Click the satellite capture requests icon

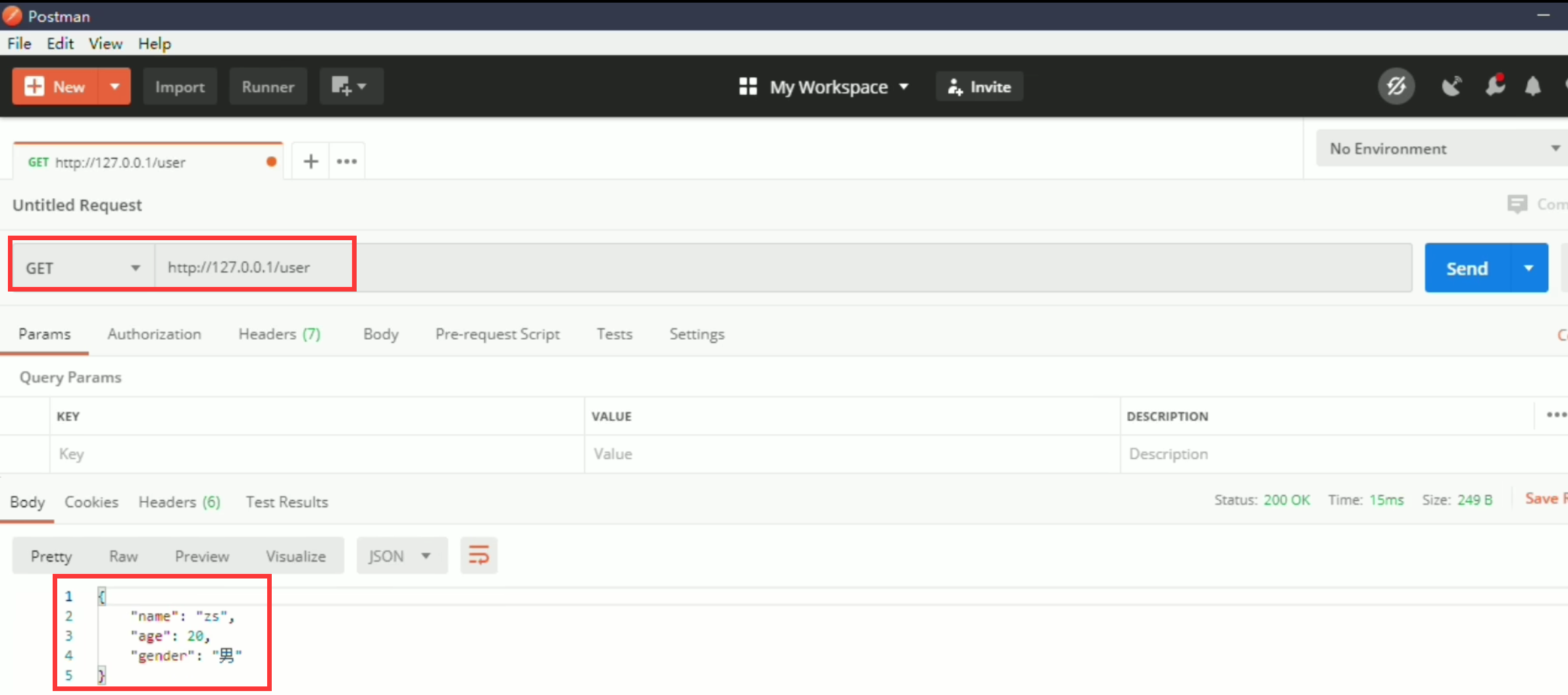[1451, 86]
